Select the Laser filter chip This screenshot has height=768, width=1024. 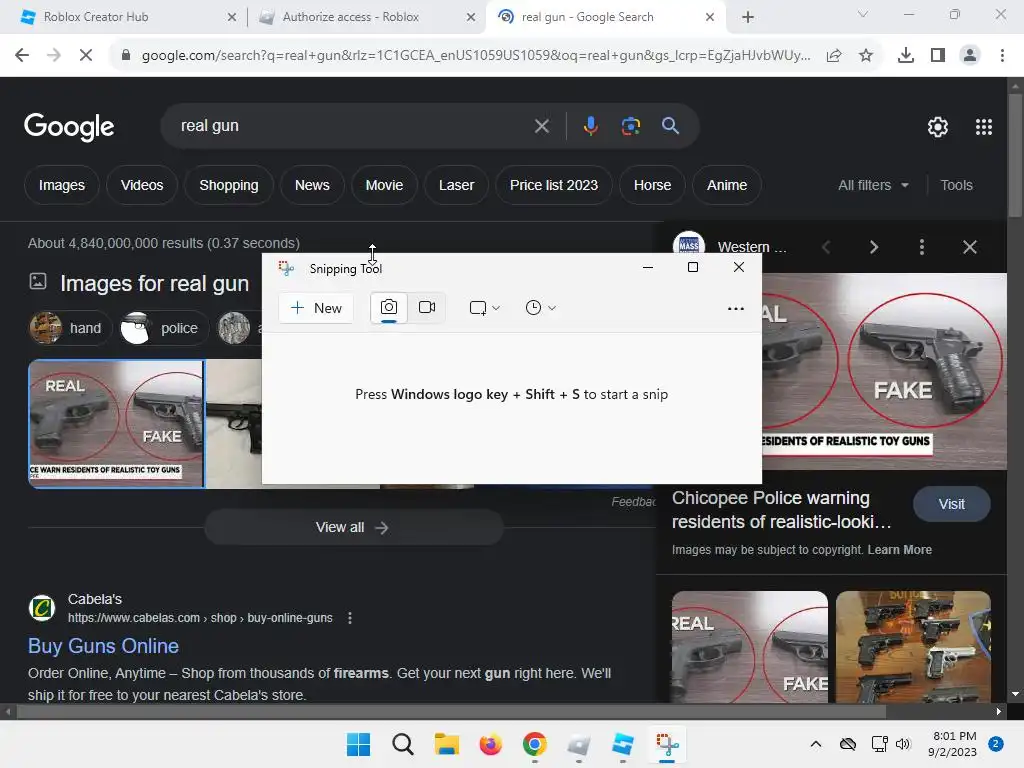click(x=456, y=185)
